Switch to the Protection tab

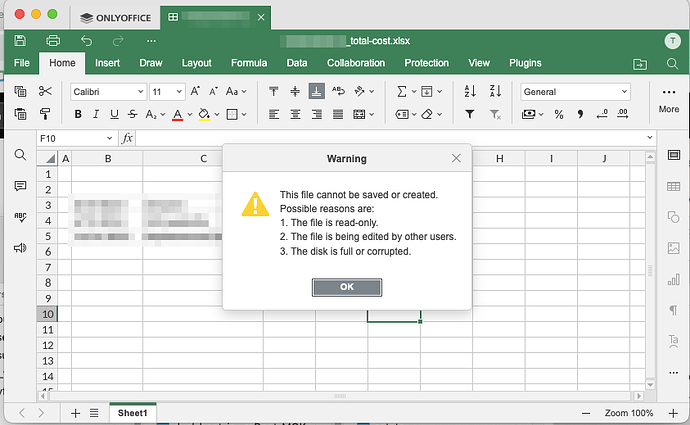point(426,63)
